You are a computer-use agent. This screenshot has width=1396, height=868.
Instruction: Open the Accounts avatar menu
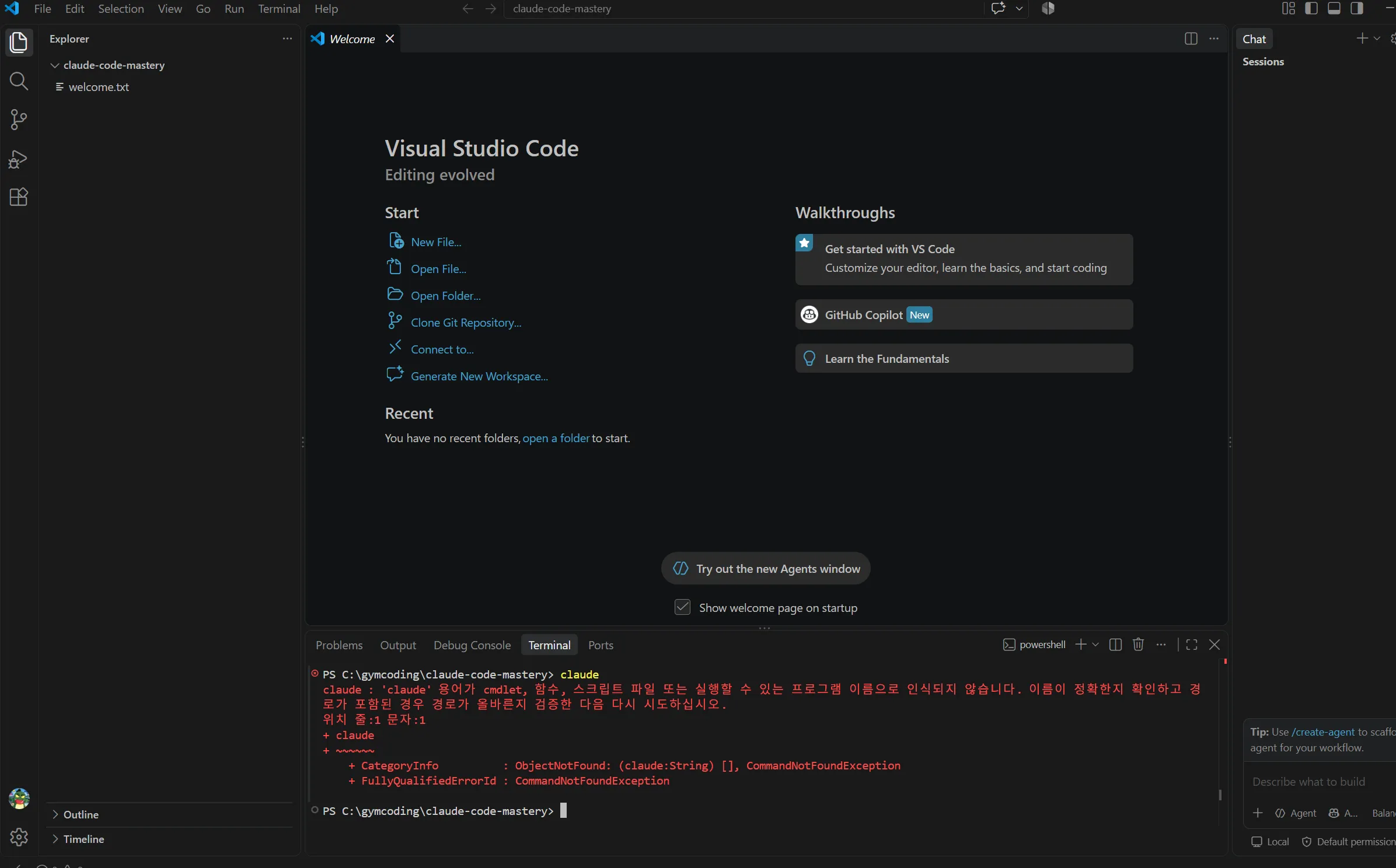point(19,798)
